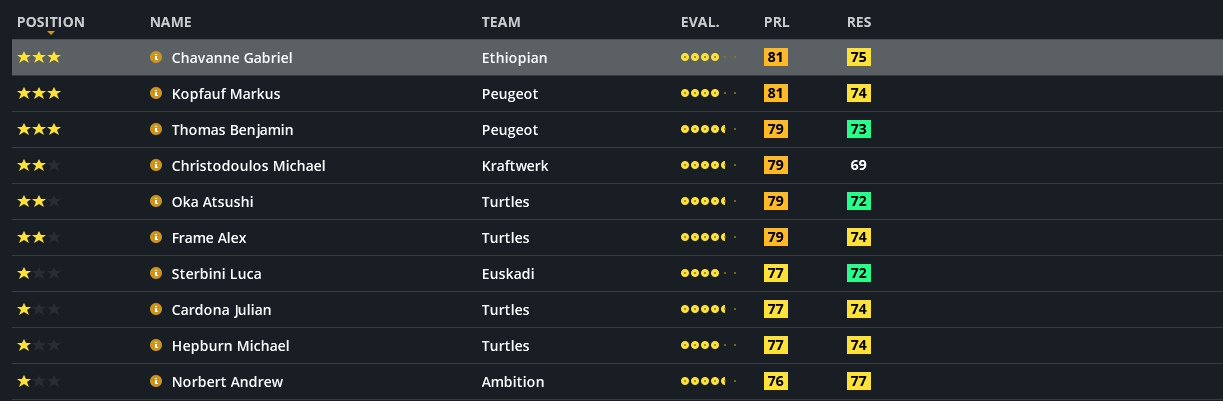Screen dimensions: 1223x401
Task: Open the info icon for Frame Alex
Action: [156, 238]
